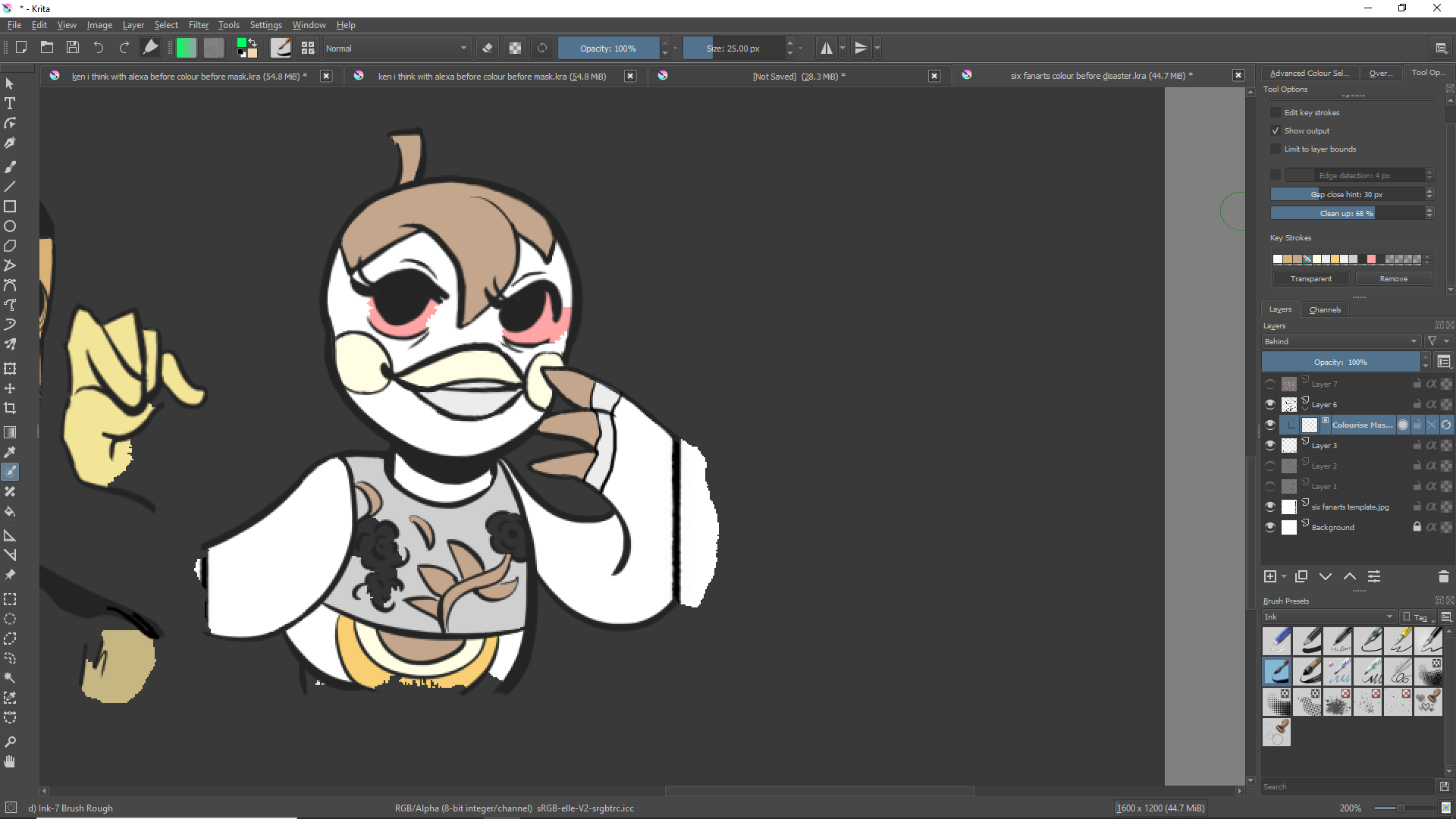Move layer down with arrow button
Image resolution: width=1456 pixels, height=819 pixels.
tap(1326, 576)
